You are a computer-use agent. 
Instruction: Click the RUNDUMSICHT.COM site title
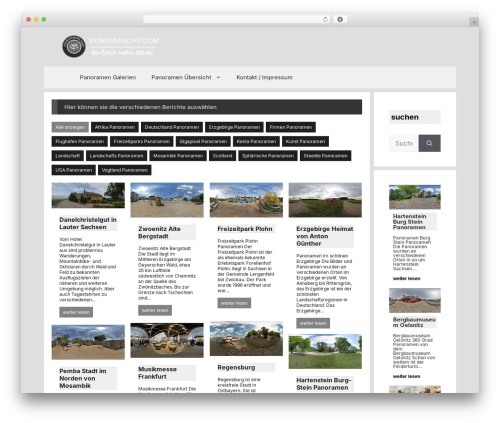click(x=124, y=41)
